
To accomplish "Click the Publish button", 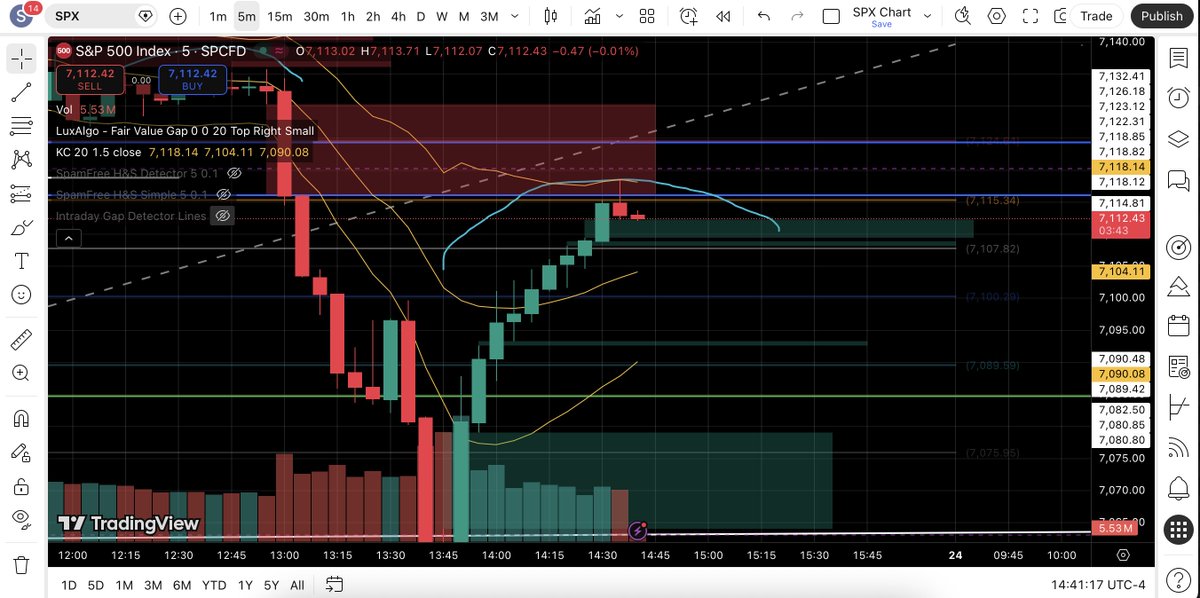I will click(x=1162, y=16).
